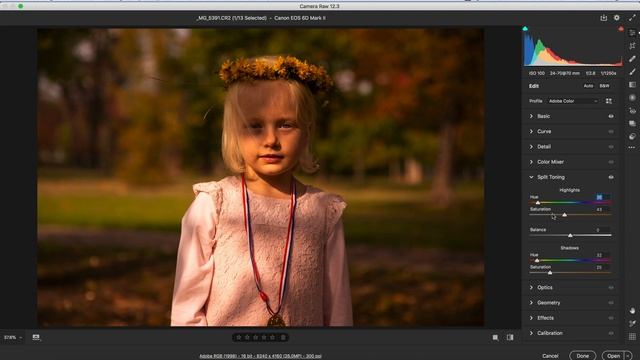Select the Edit panel icon in right toolbar
Image resolution: width=640 pixels, height=360 pixels.
[x=632, y=33]
